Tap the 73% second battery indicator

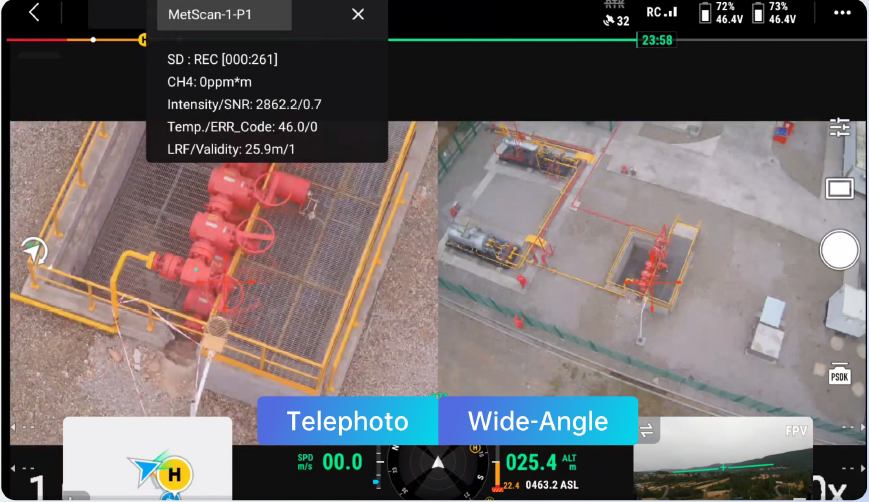(775, 13)
